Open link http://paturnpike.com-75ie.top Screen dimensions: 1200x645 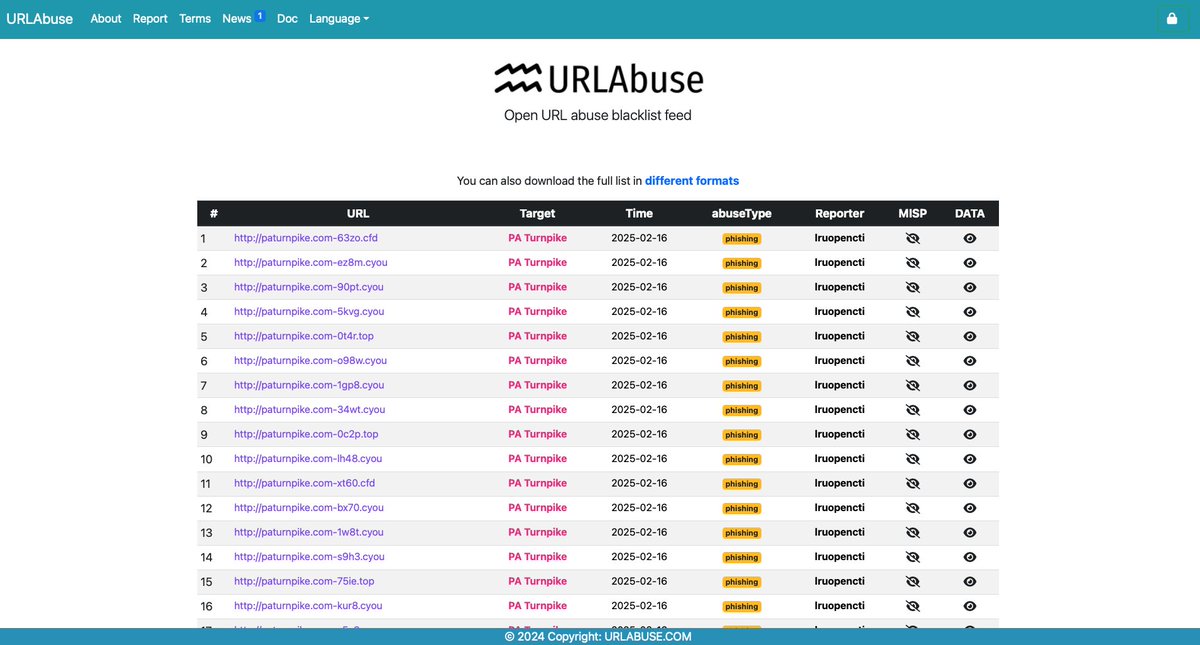[304, 581]
